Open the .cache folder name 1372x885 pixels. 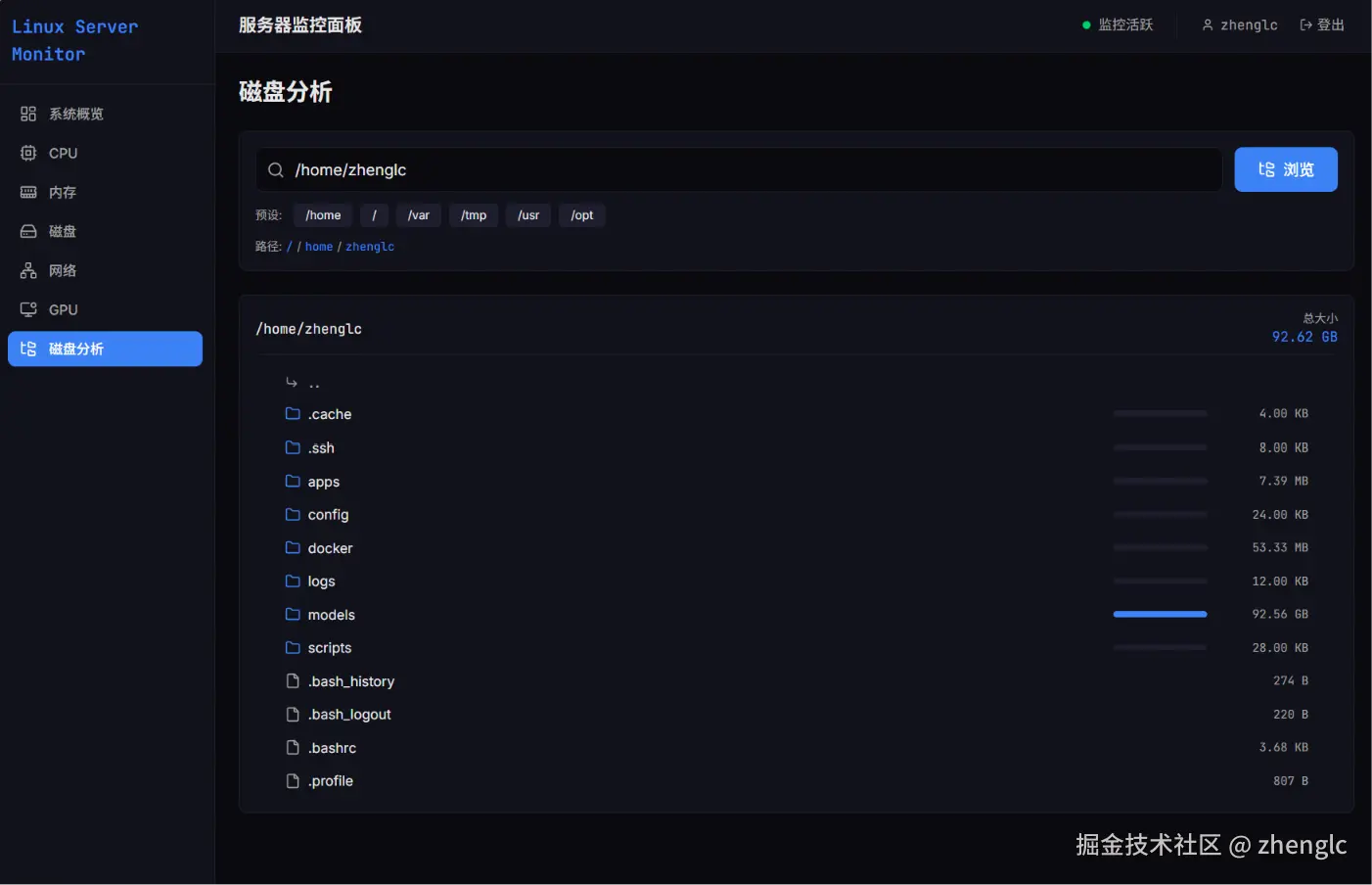tap(330, 414)
